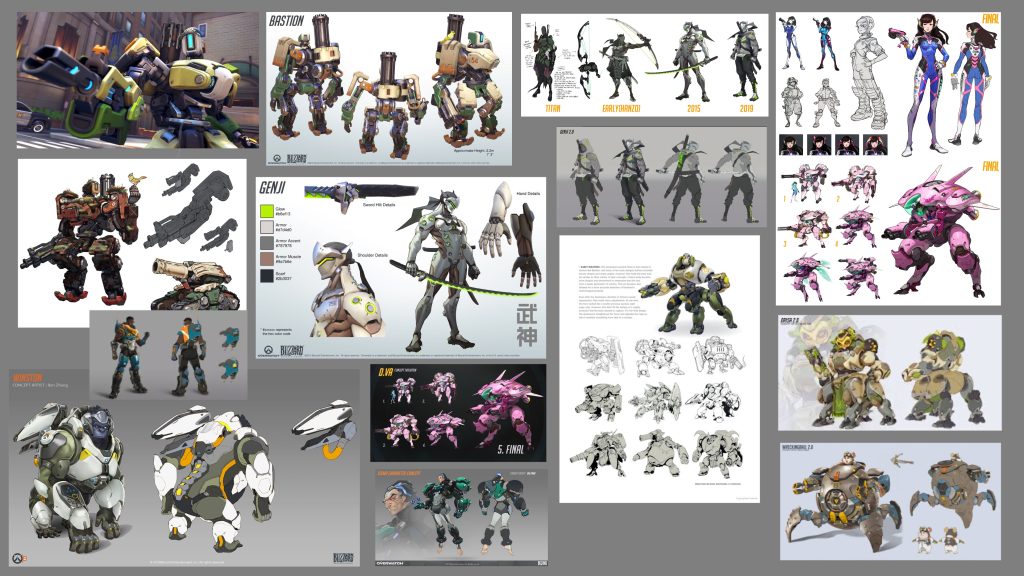Pick the brown Armor Muscle swatch
This screenshot has width=1024, height=576.
pos(266,259)
